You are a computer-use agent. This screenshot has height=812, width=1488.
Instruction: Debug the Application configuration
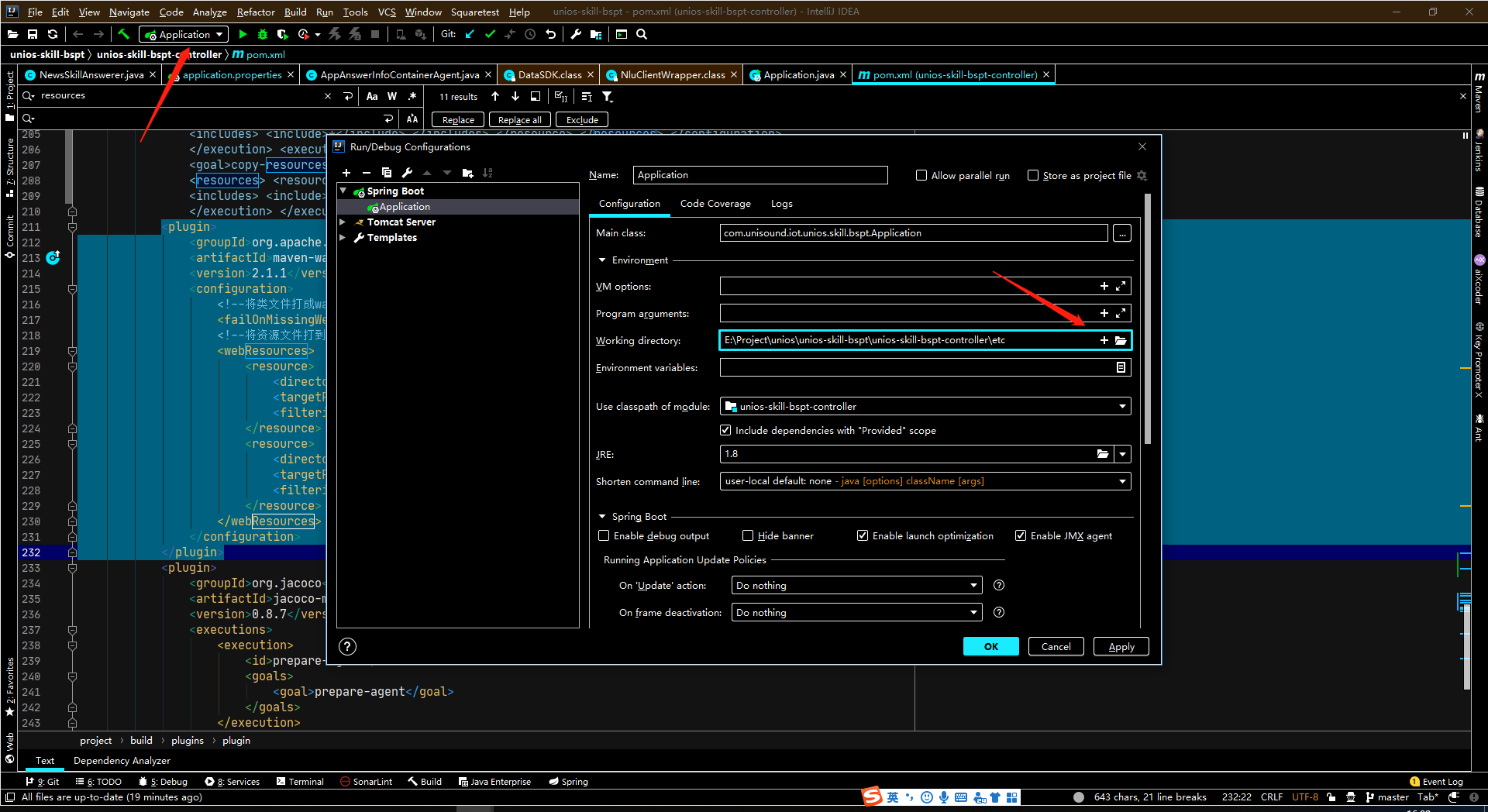(x=263, y=34)
